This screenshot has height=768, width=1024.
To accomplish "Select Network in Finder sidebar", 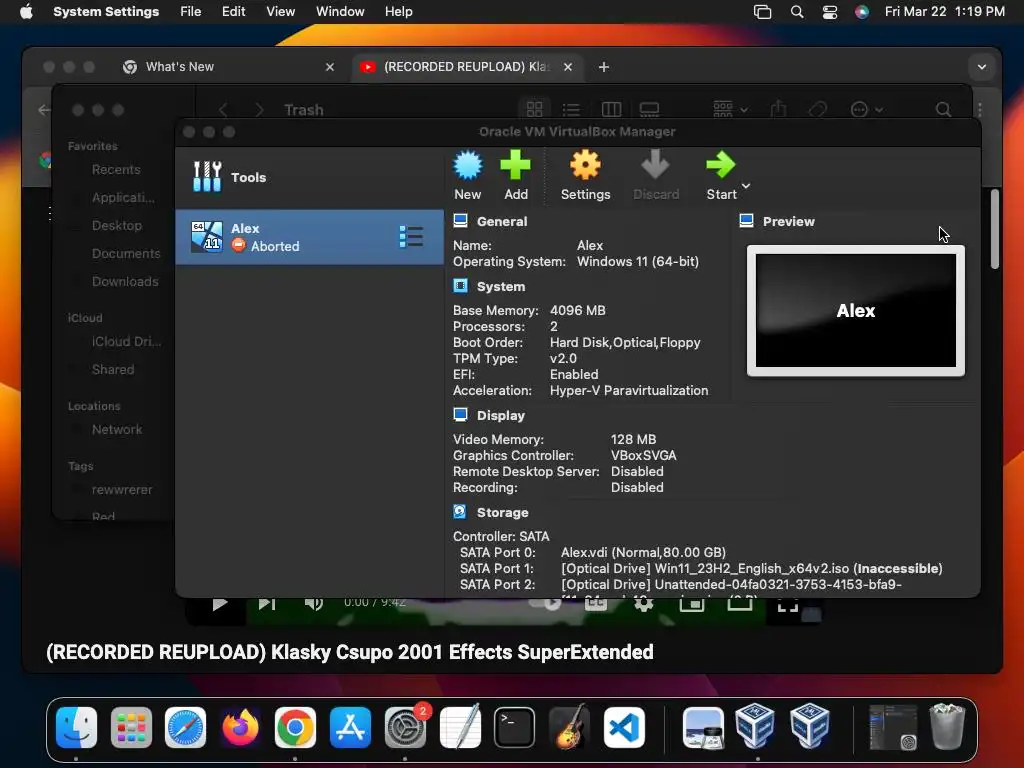I will [117, 430].
